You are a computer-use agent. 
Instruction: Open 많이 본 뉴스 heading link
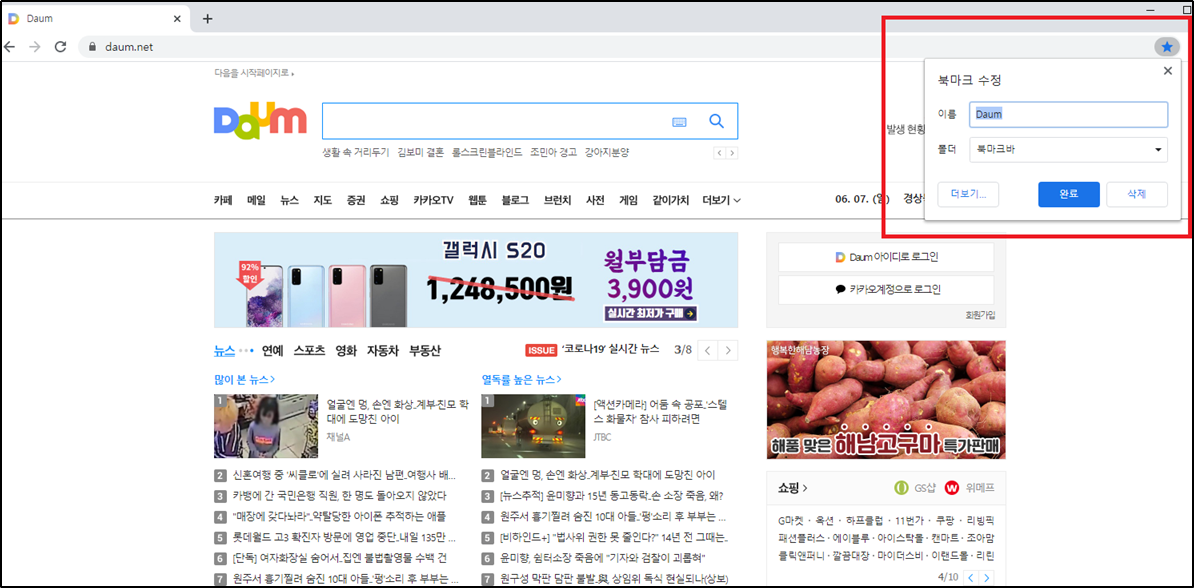point(244,379)
